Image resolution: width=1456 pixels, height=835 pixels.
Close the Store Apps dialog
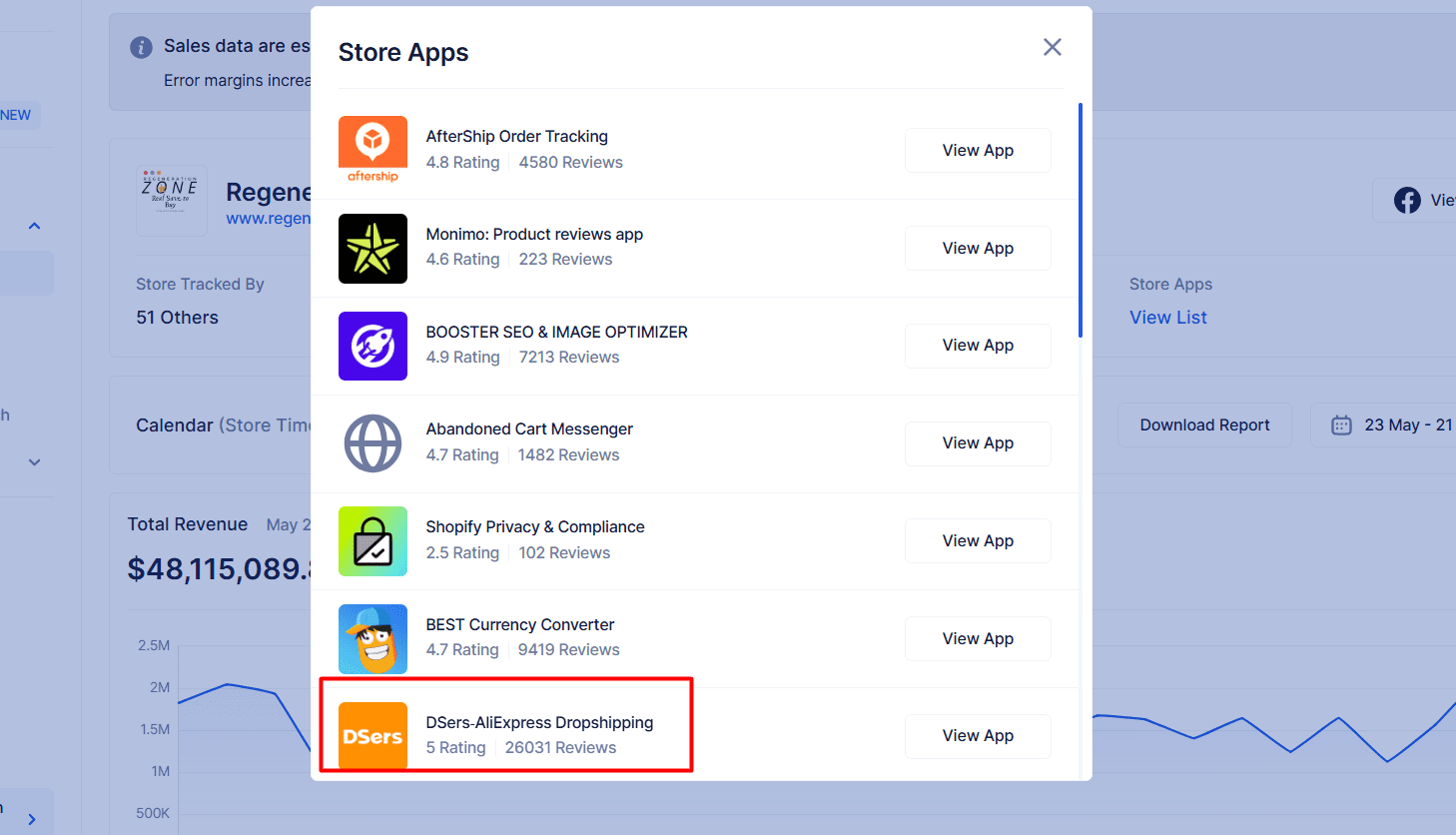click(1052, 47)
